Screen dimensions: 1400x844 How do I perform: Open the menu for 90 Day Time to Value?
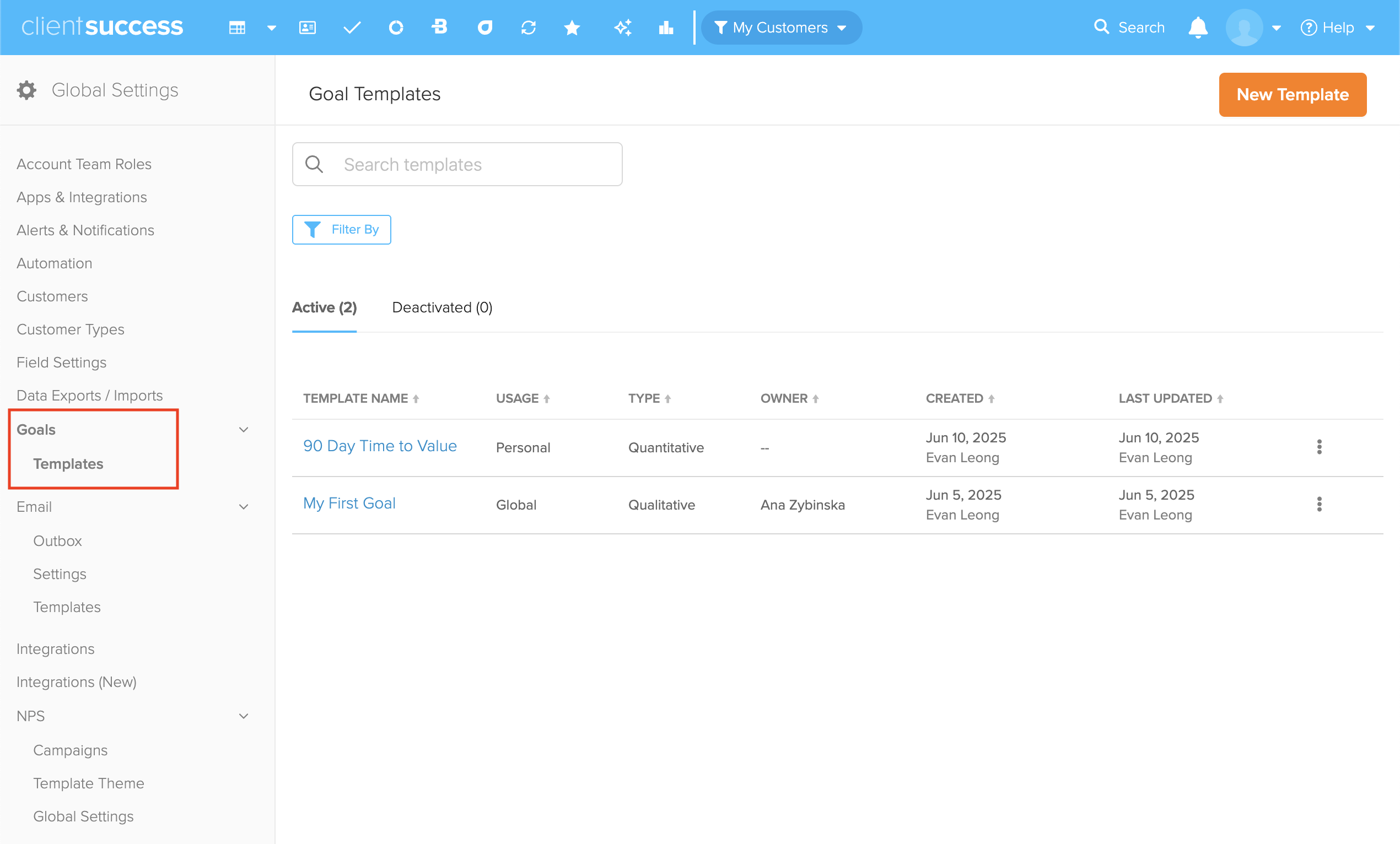[x=1320, y=447]
